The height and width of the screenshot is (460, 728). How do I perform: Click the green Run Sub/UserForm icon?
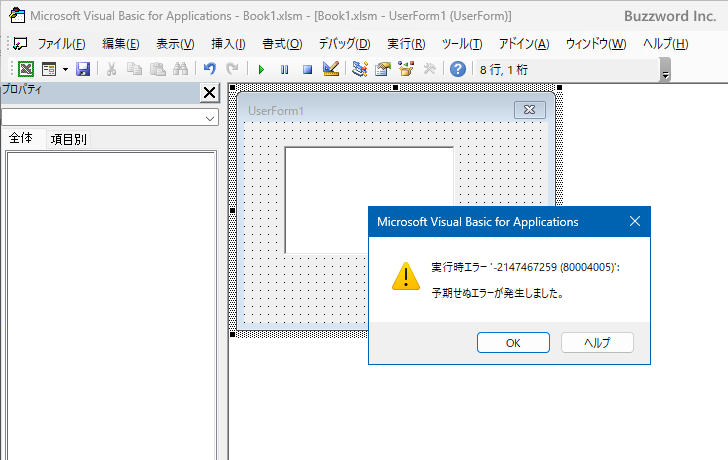tap(261, 70)
